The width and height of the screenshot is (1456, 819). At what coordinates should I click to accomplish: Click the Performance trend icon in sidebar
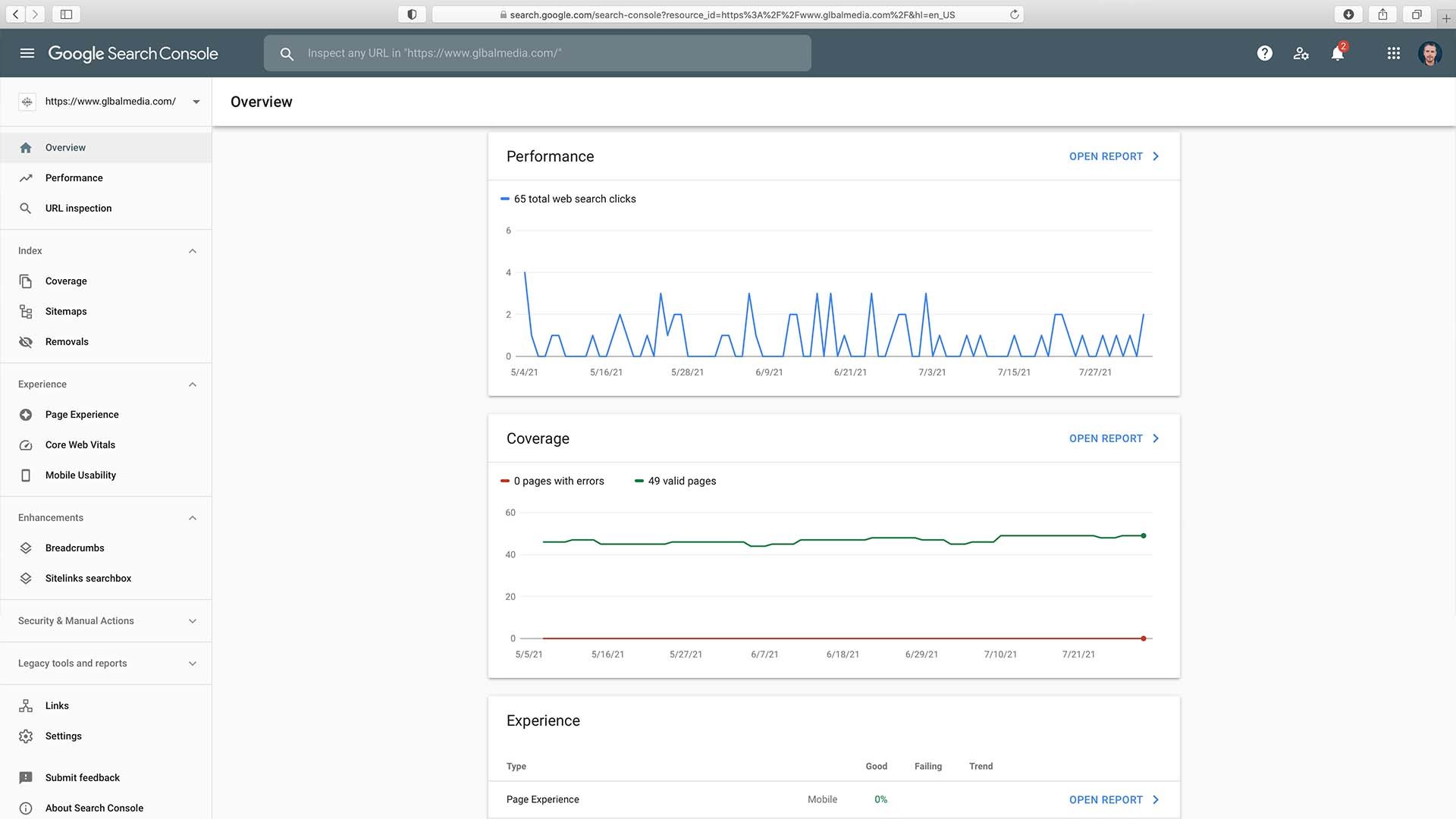tap(26, 178)
